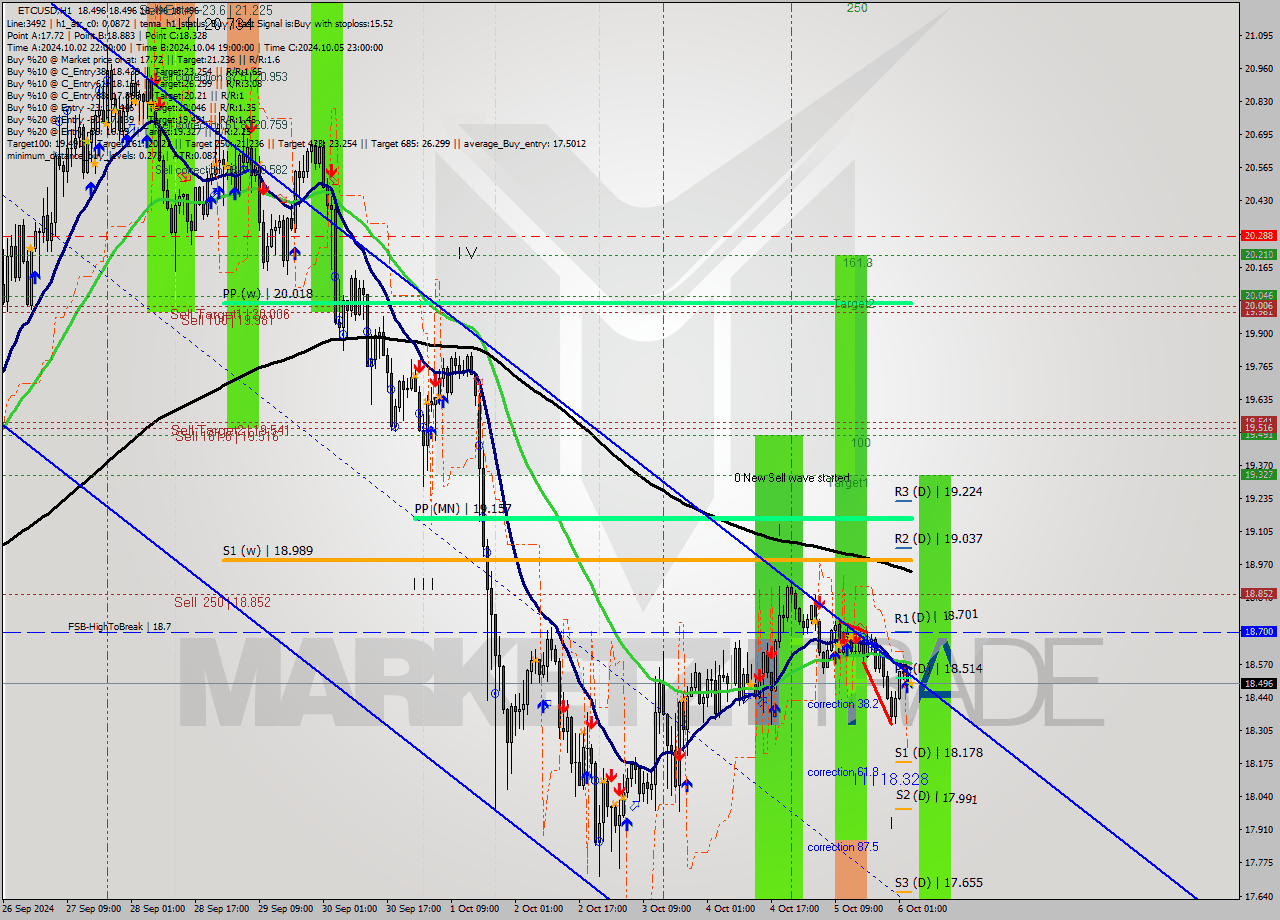The height and width of the screenshot is (920, 1280).
Task: Select the 'S1 (w) | 18.989' support label
Action: click(267, 551)
